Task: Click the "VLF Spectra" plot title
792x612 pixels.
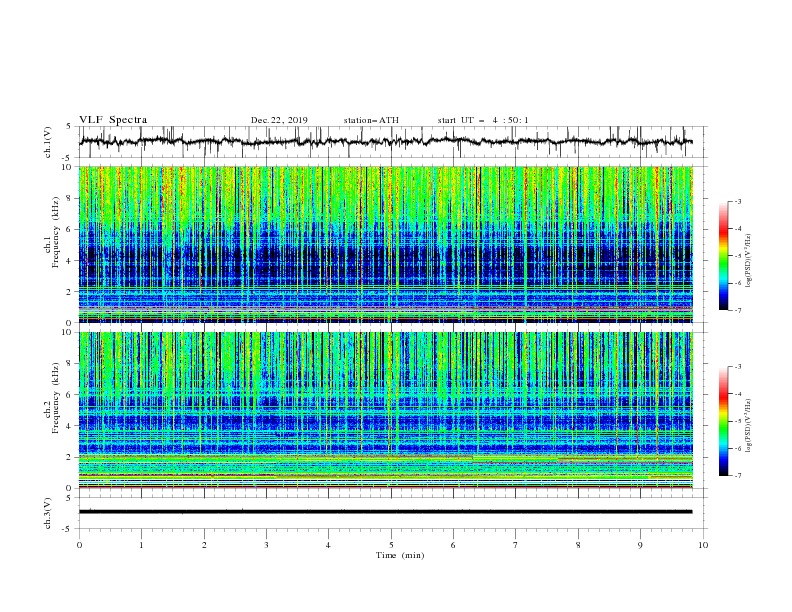Action: point(113,120)
